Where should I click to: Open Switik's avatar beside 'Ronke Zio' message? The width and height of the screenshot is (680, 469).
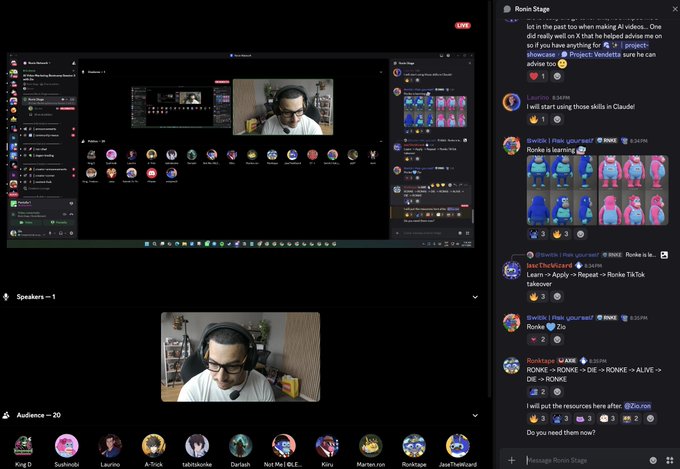[512, 322]
